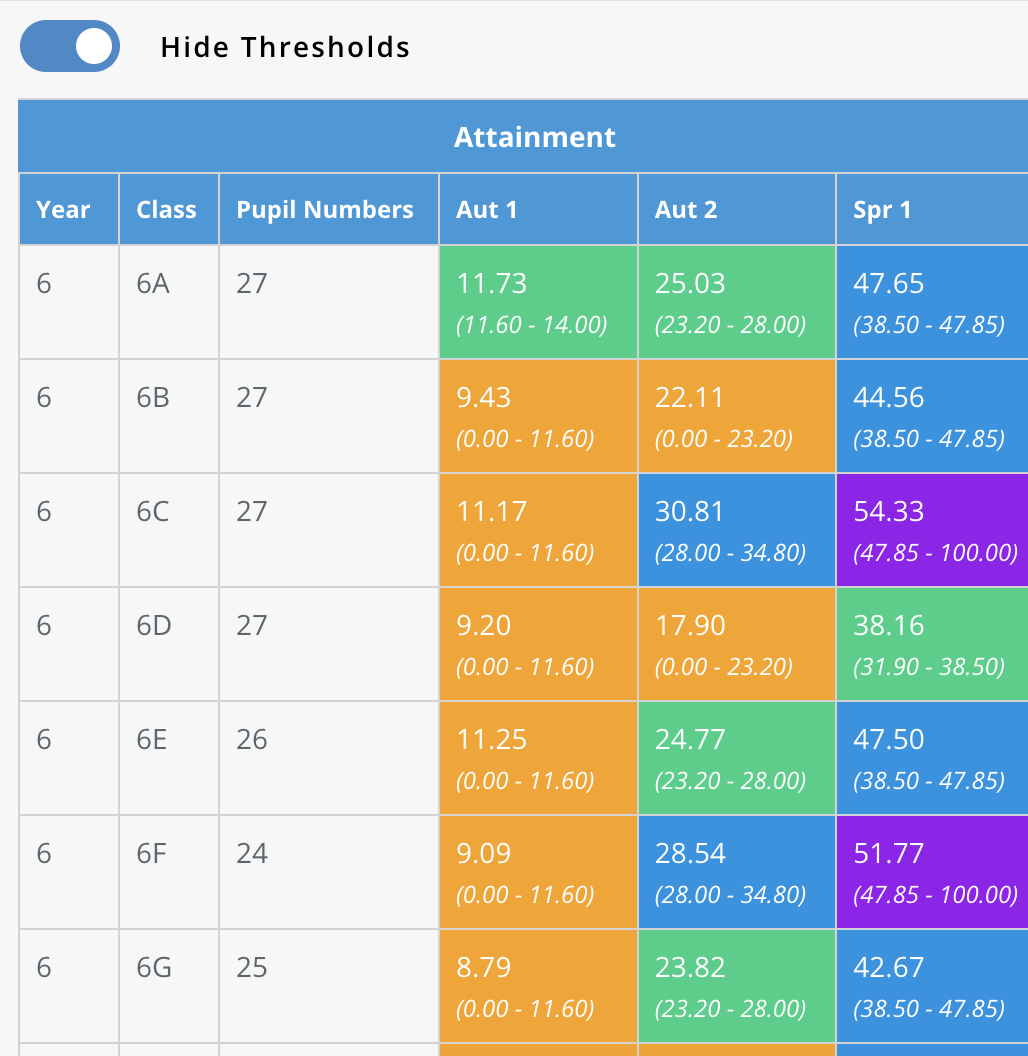Click the purple 51.77 Spr 1 cell
The width and height of the screenshot is (1028, 1056).
pos(932,872)
